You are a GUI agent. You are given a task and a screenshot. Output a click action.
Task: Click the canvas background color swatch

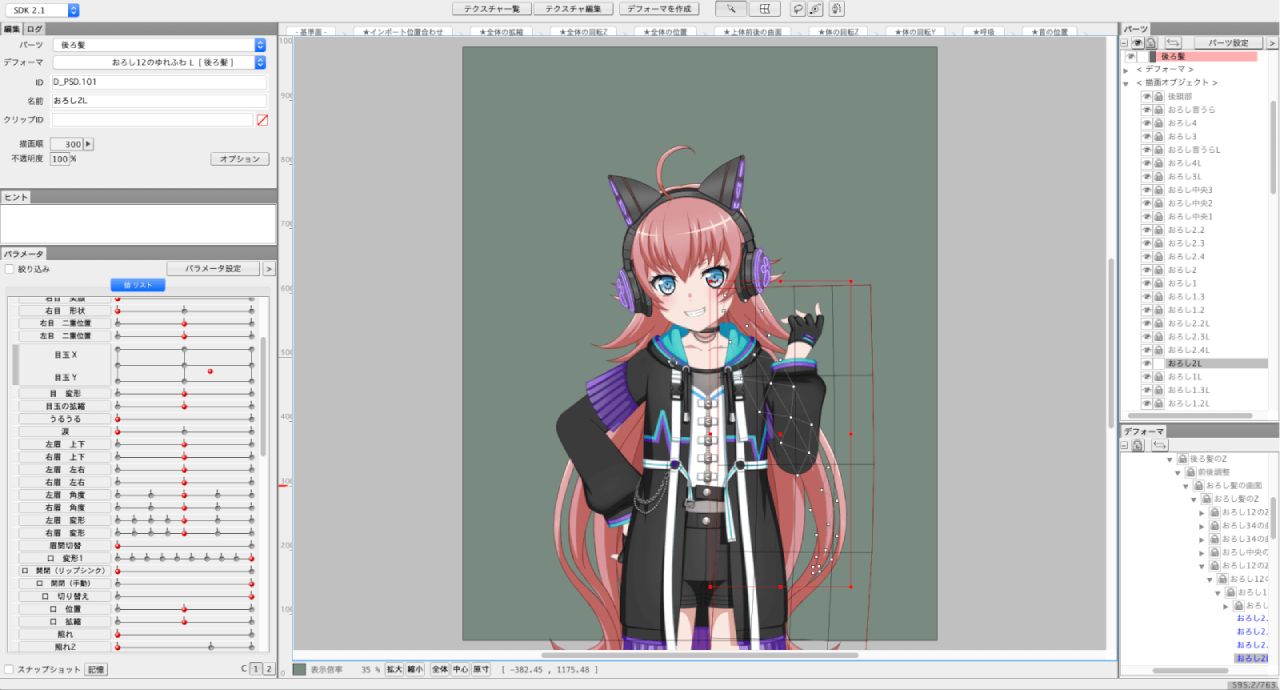coord(300,669)
